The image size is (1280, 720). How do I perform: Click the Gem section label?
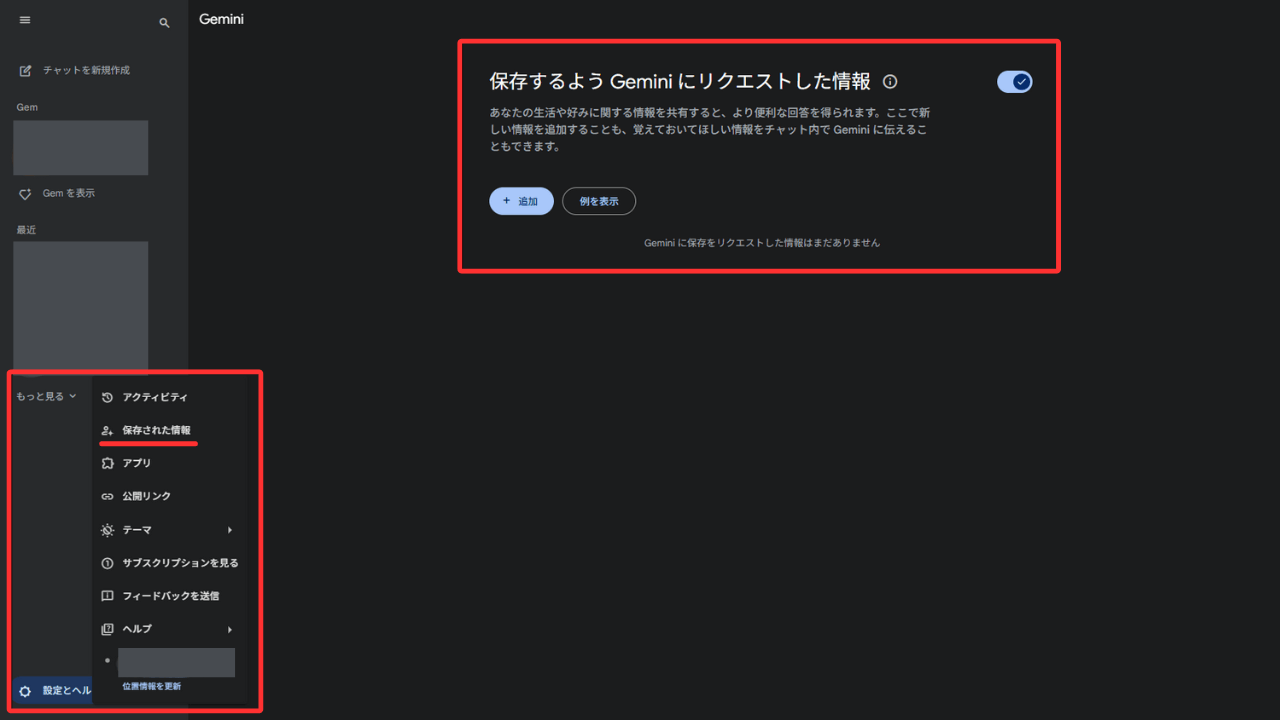[27, 107]
